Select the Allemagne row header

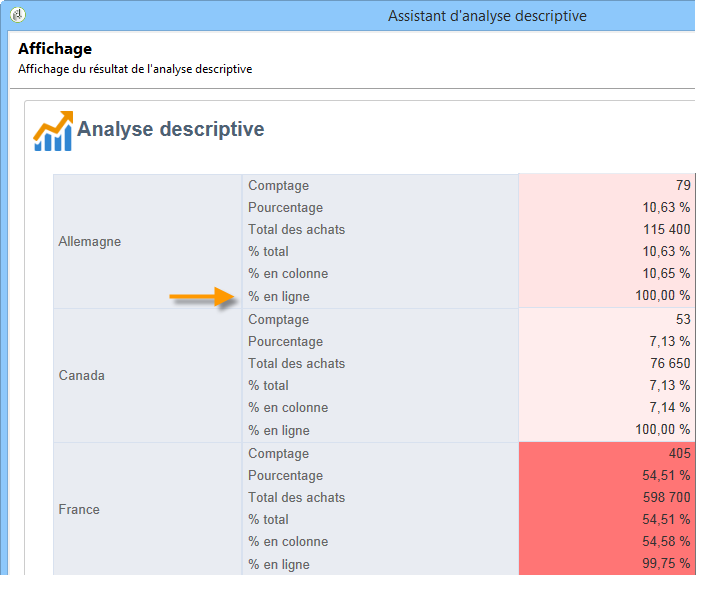[90, 241]
